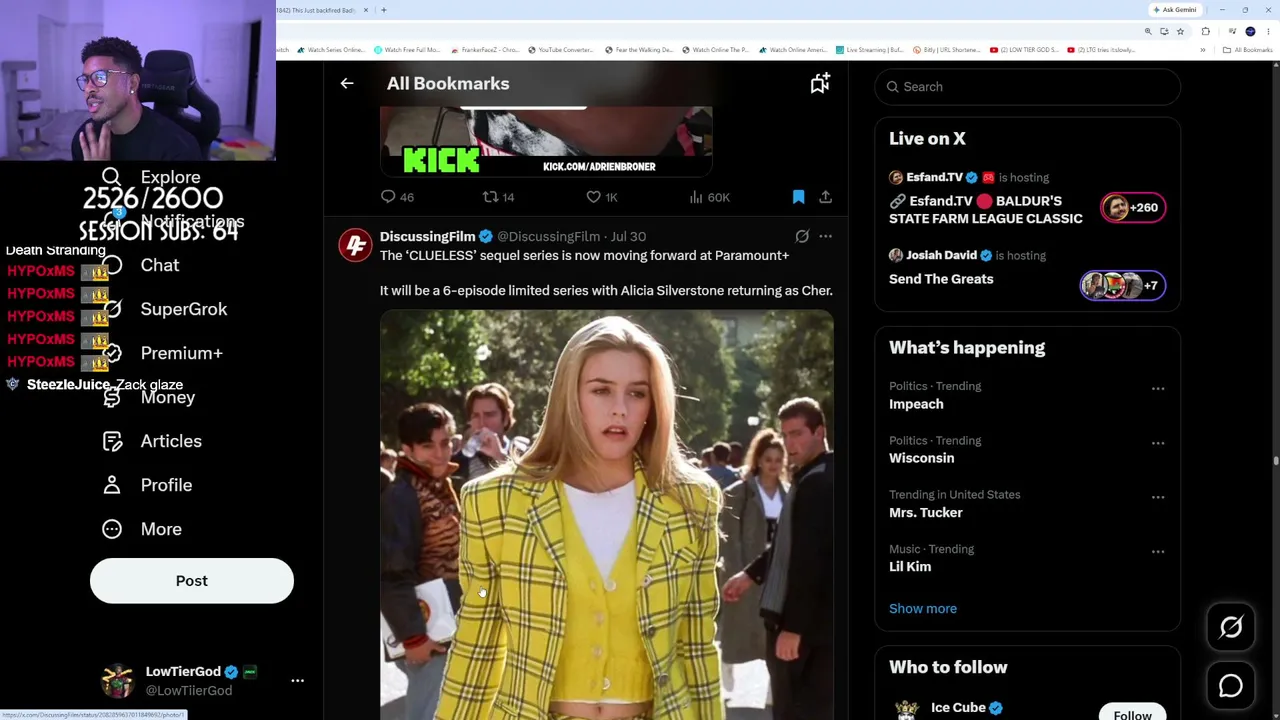Open Josiah David Send The Greats broadcast

(x=941, y=279)
